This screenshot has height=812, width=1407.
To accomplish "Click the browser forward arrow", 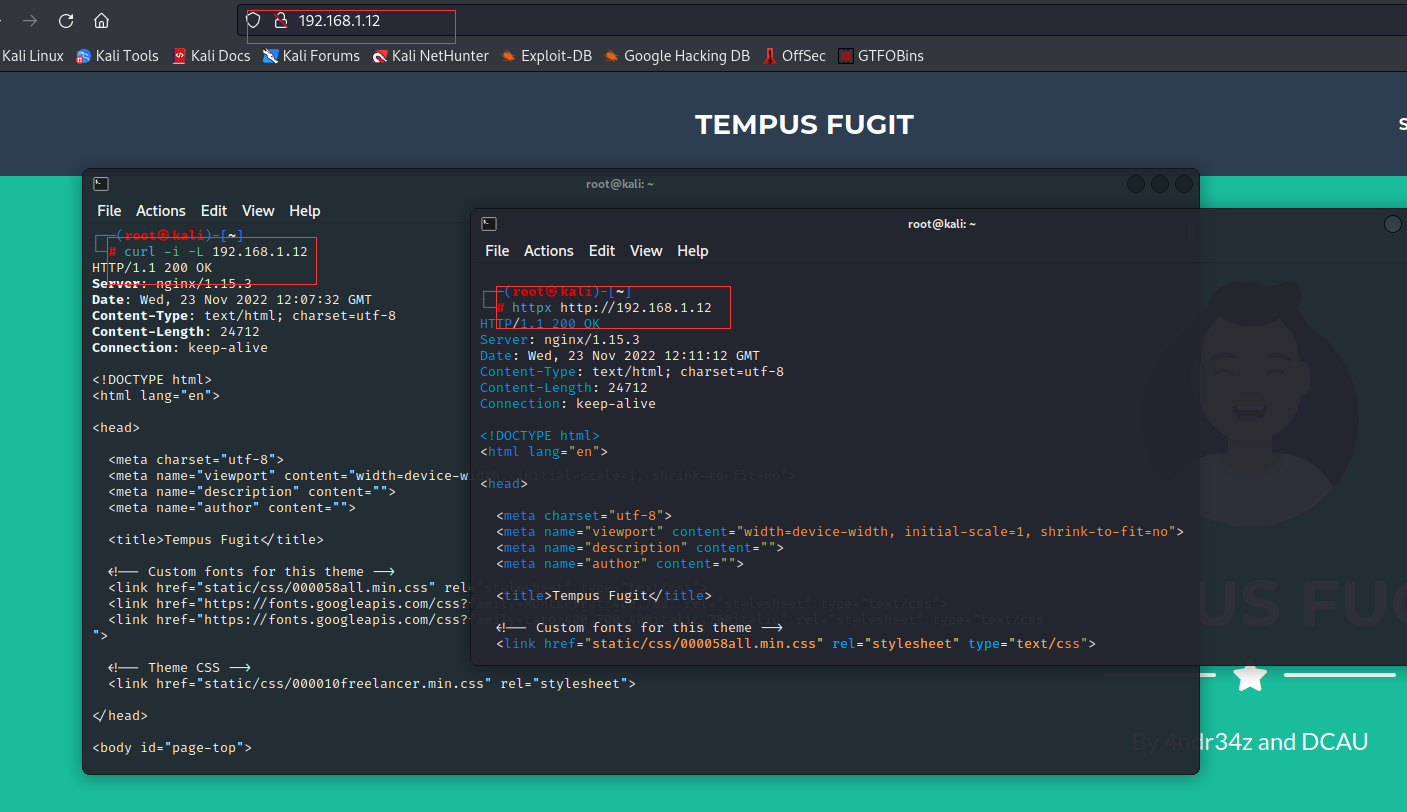I will (x=30, y=20).
